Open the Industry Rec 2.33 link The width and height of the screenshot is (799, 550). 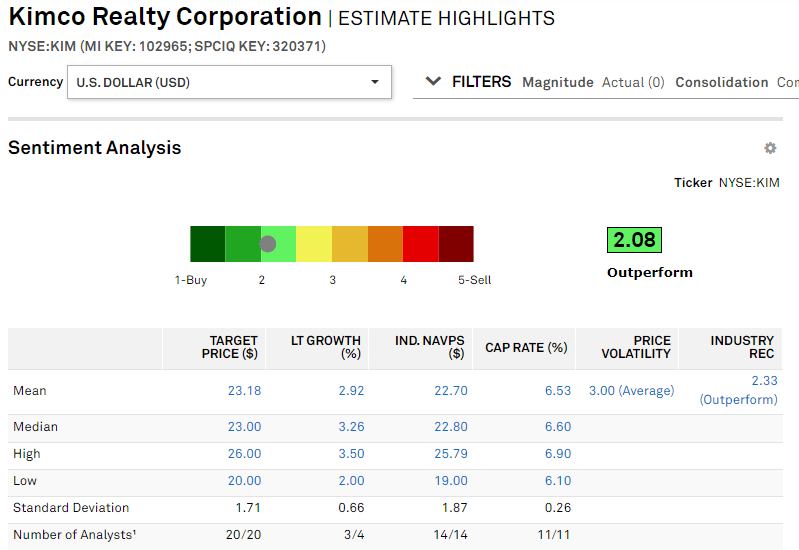[x=763, y=381]
